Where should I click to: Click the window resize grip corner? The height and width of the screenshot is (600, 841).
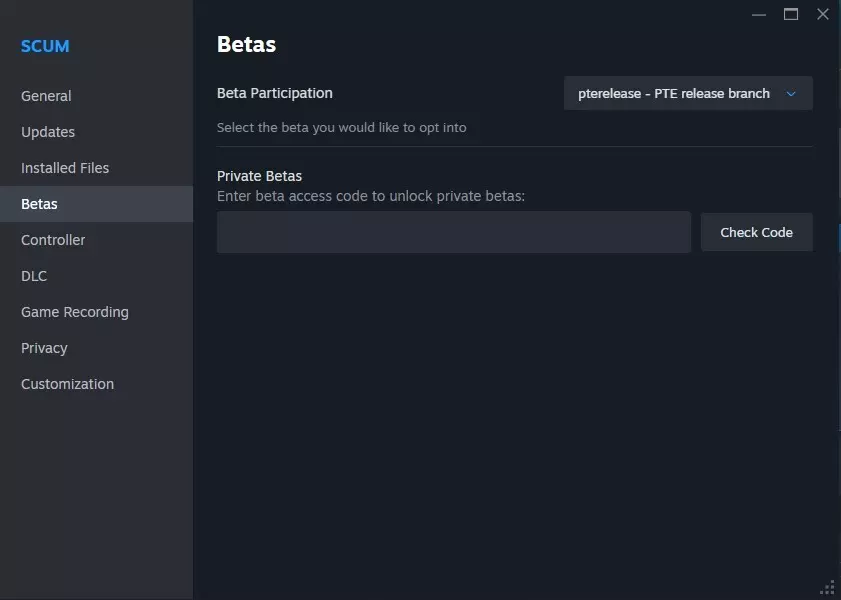(x=828, y=588)
